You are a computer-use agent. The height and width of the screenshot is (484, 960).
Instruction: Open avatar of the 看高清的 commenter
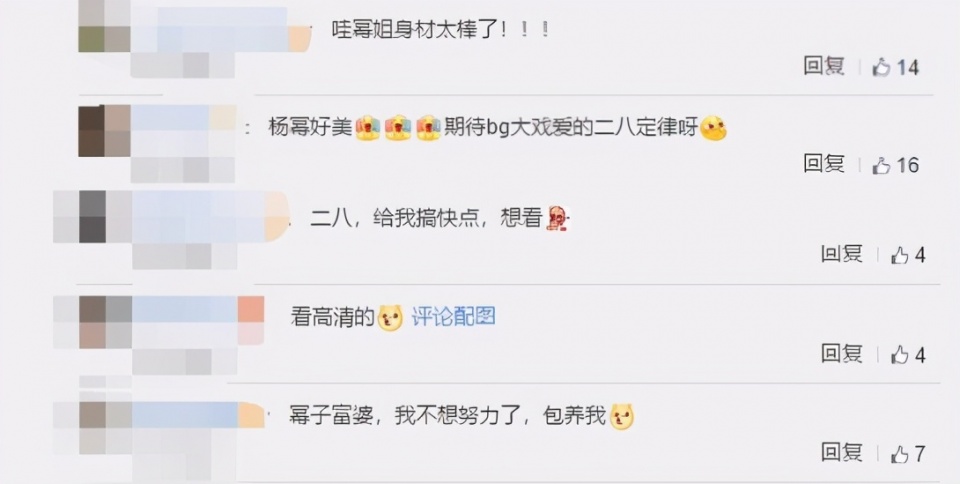pos(105,322)
